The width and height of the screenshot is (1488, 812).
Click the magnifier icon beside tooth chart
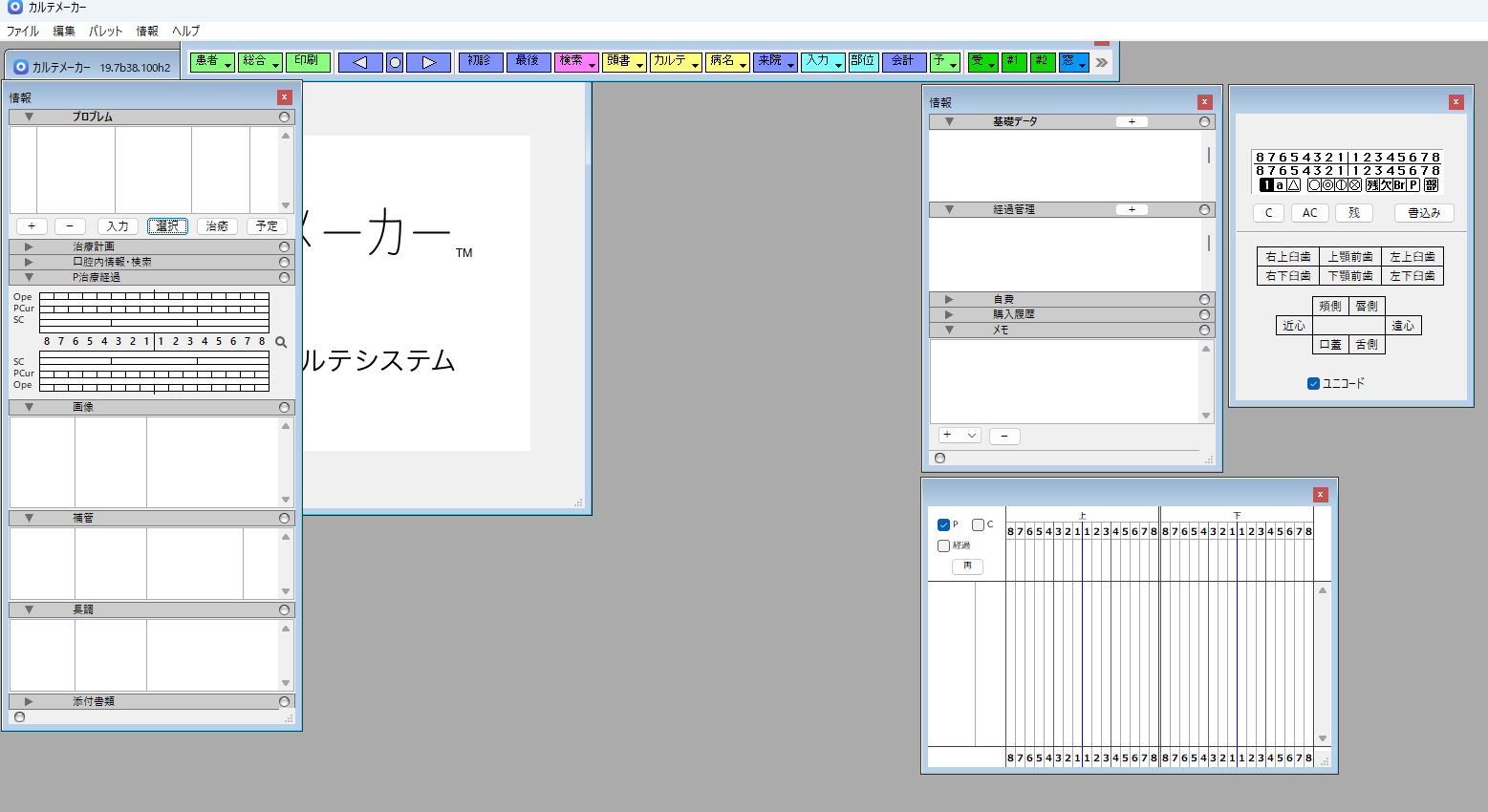pyautogui.click(x=281, y=342)
